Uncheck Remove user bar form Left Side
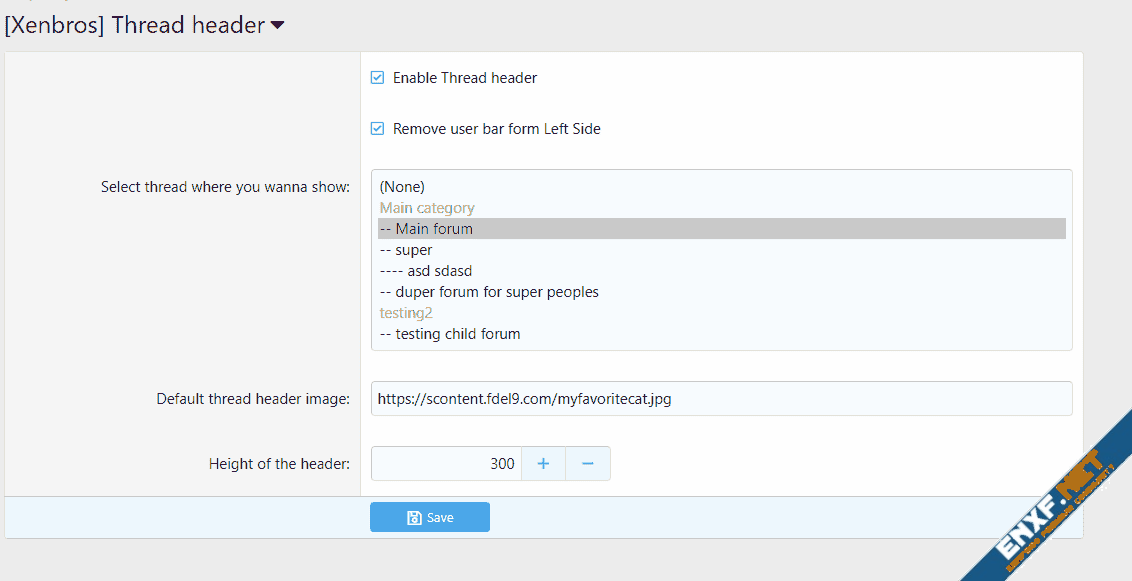 (x=378, y=129)
